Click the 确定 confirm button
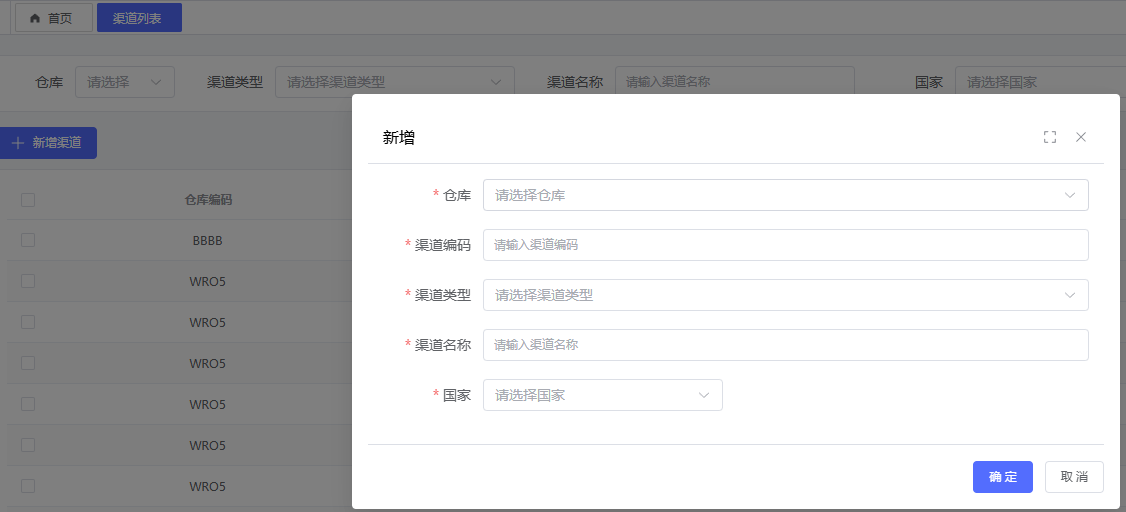 [x=1002, y=477]
